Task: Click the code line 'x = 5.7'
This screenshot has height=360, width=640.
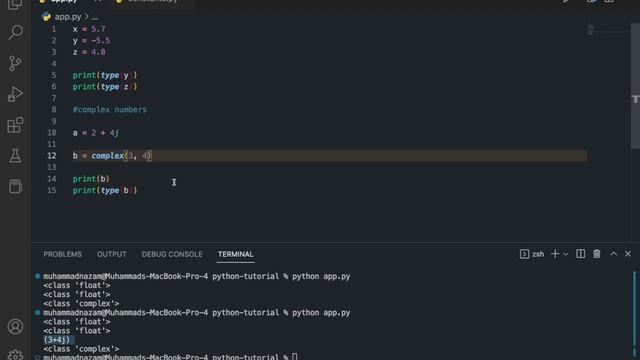Action: tap(89, 29)
